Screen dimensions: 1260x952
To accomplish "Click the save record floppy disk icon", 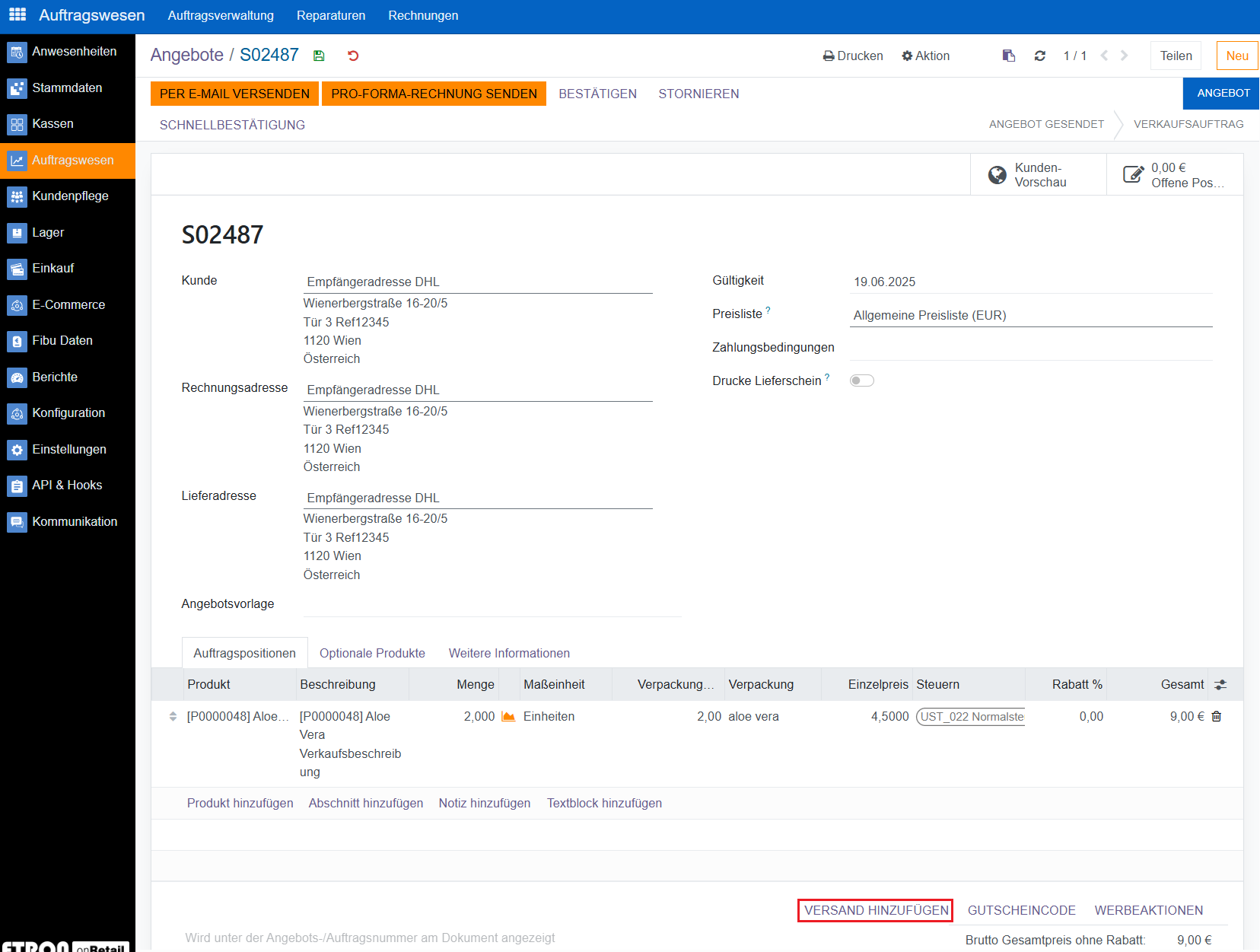I will (x=319, y=56).
